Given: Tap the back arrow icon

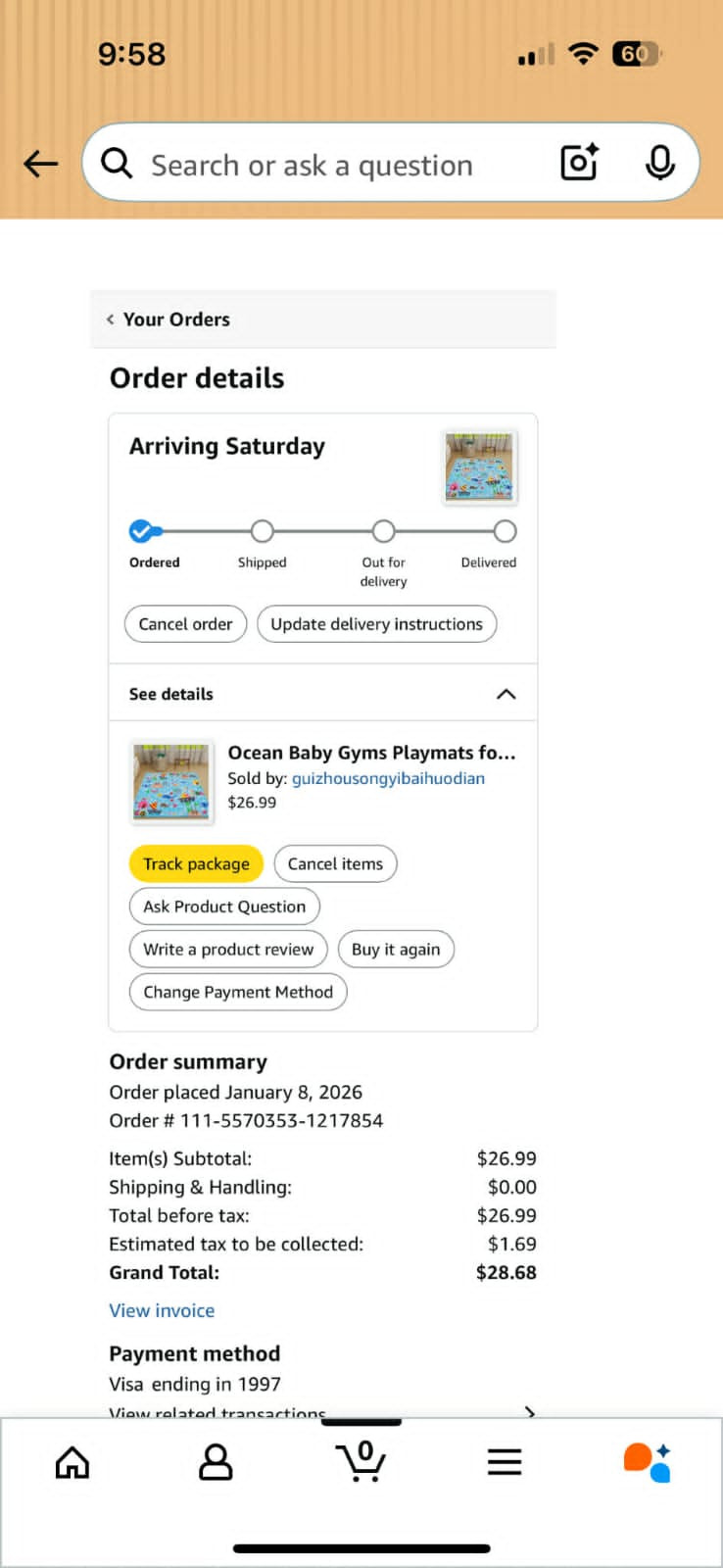Looking at the screenshot, I should [x=41, y=164].
